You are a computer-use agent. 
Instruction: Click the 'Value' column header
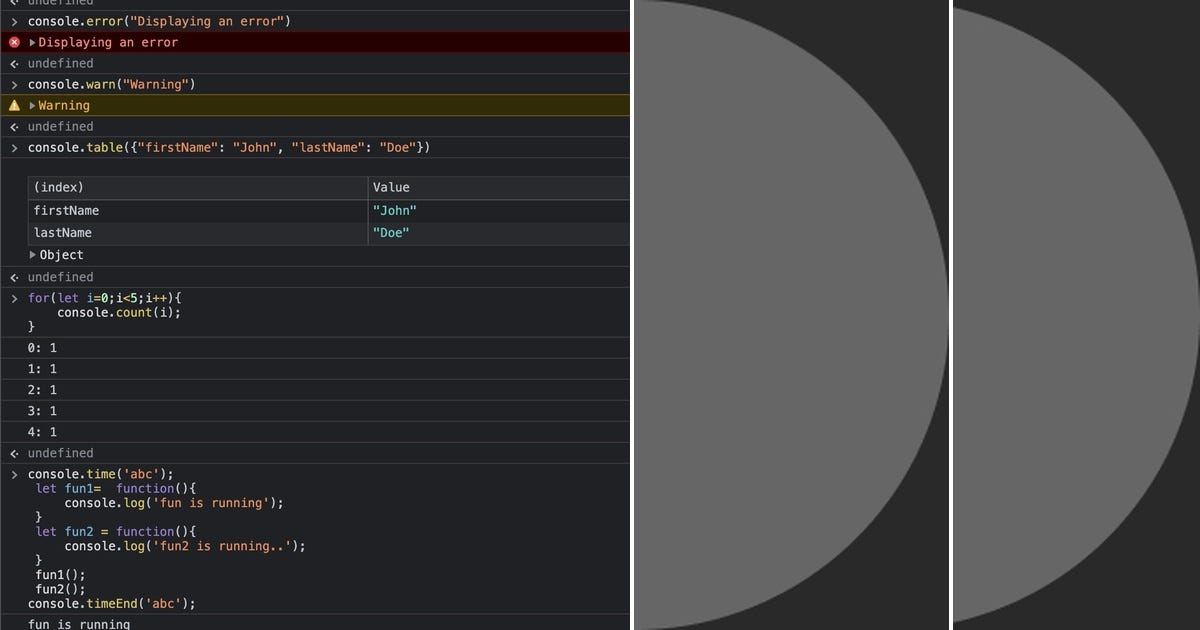(390, 187)
